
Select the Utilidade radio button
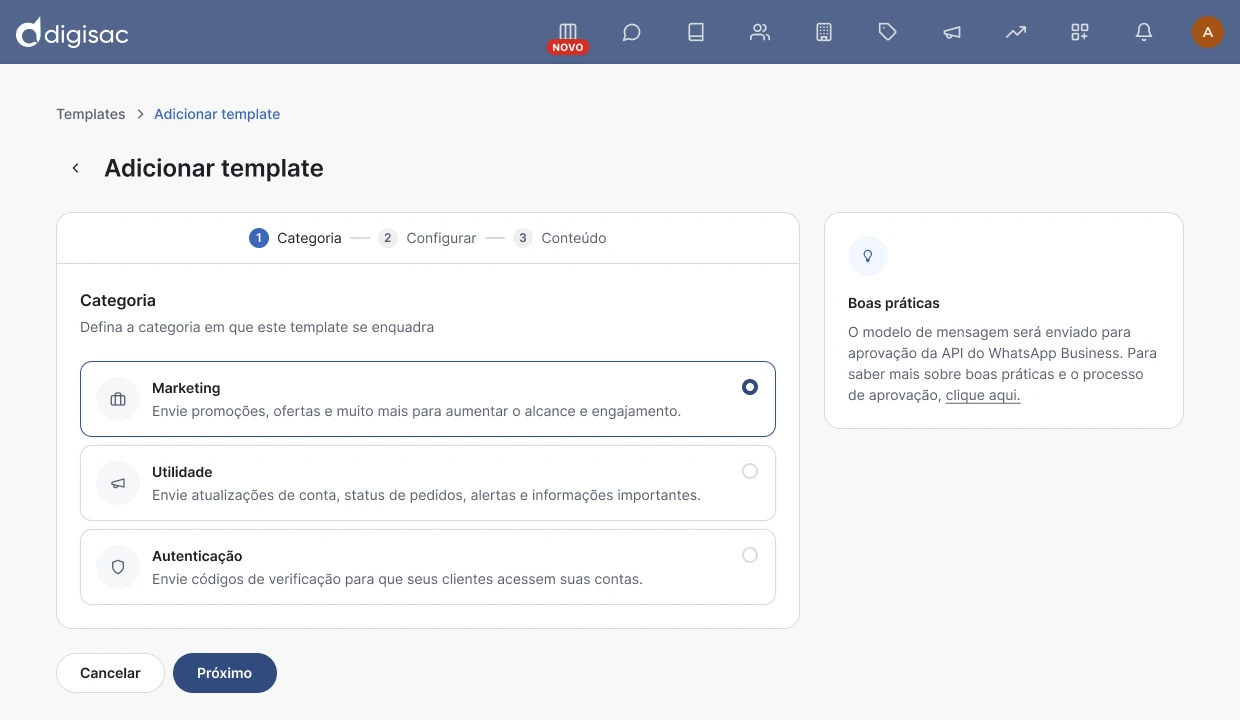click(750, 471)
